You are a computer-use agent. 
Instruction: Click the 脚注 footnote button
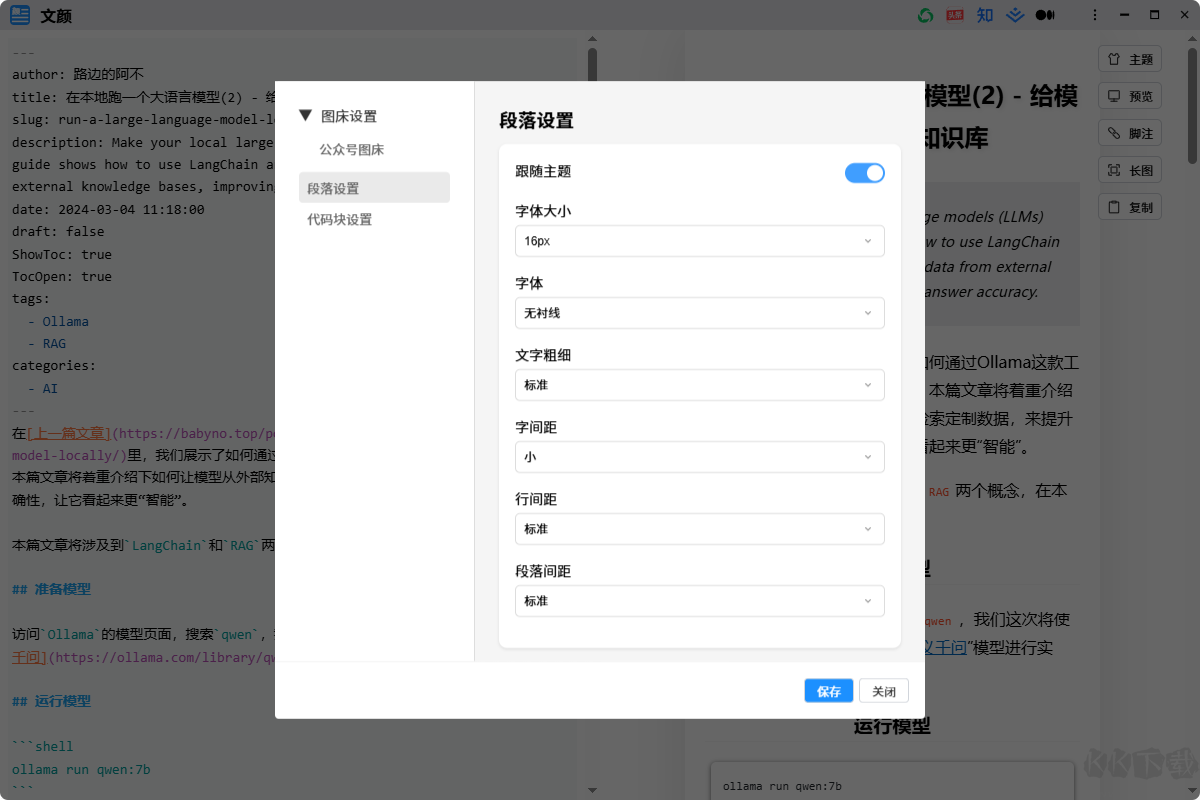point(1130,133)
